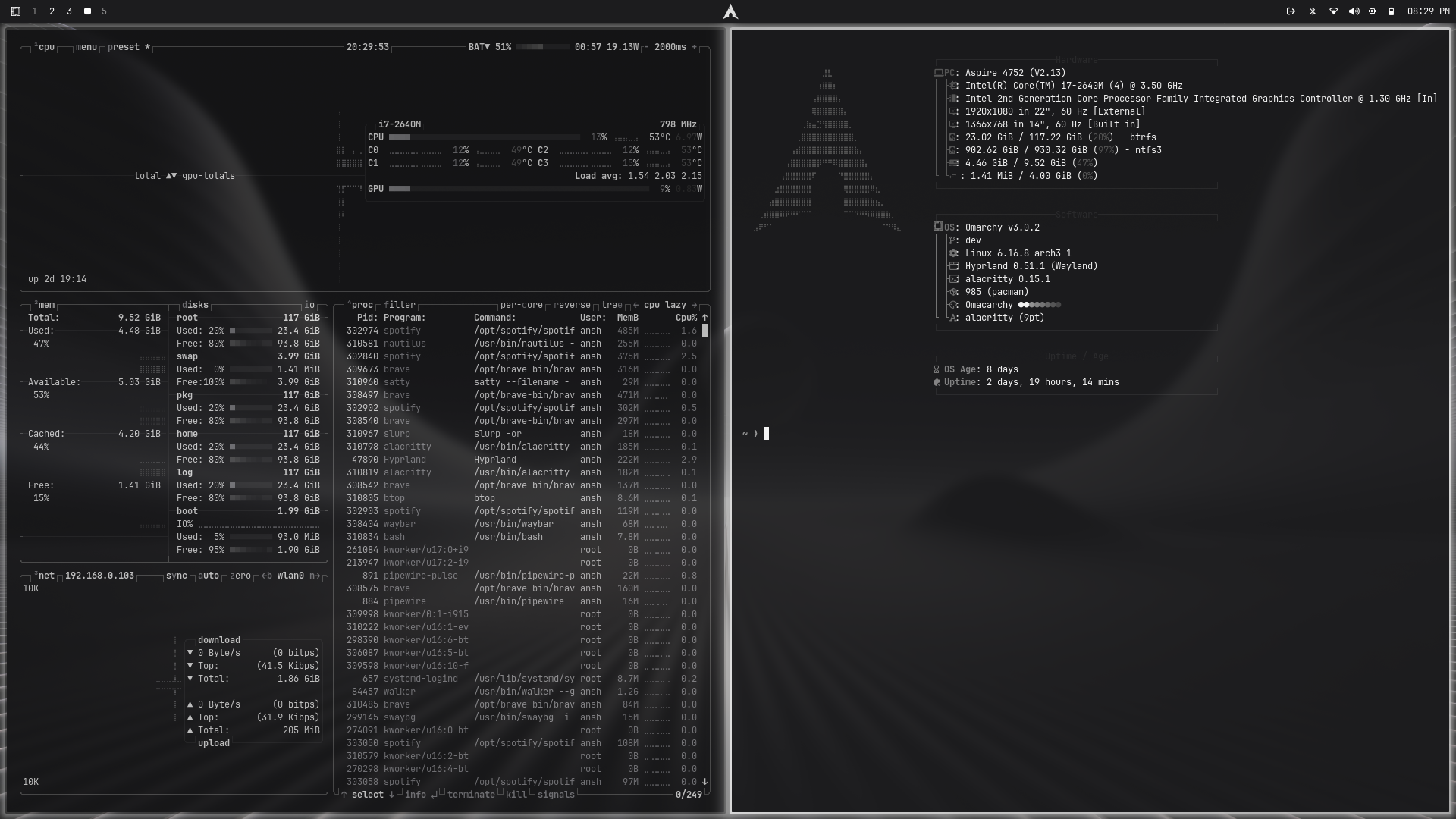Click the battery tray icon

coord(1391,11)
